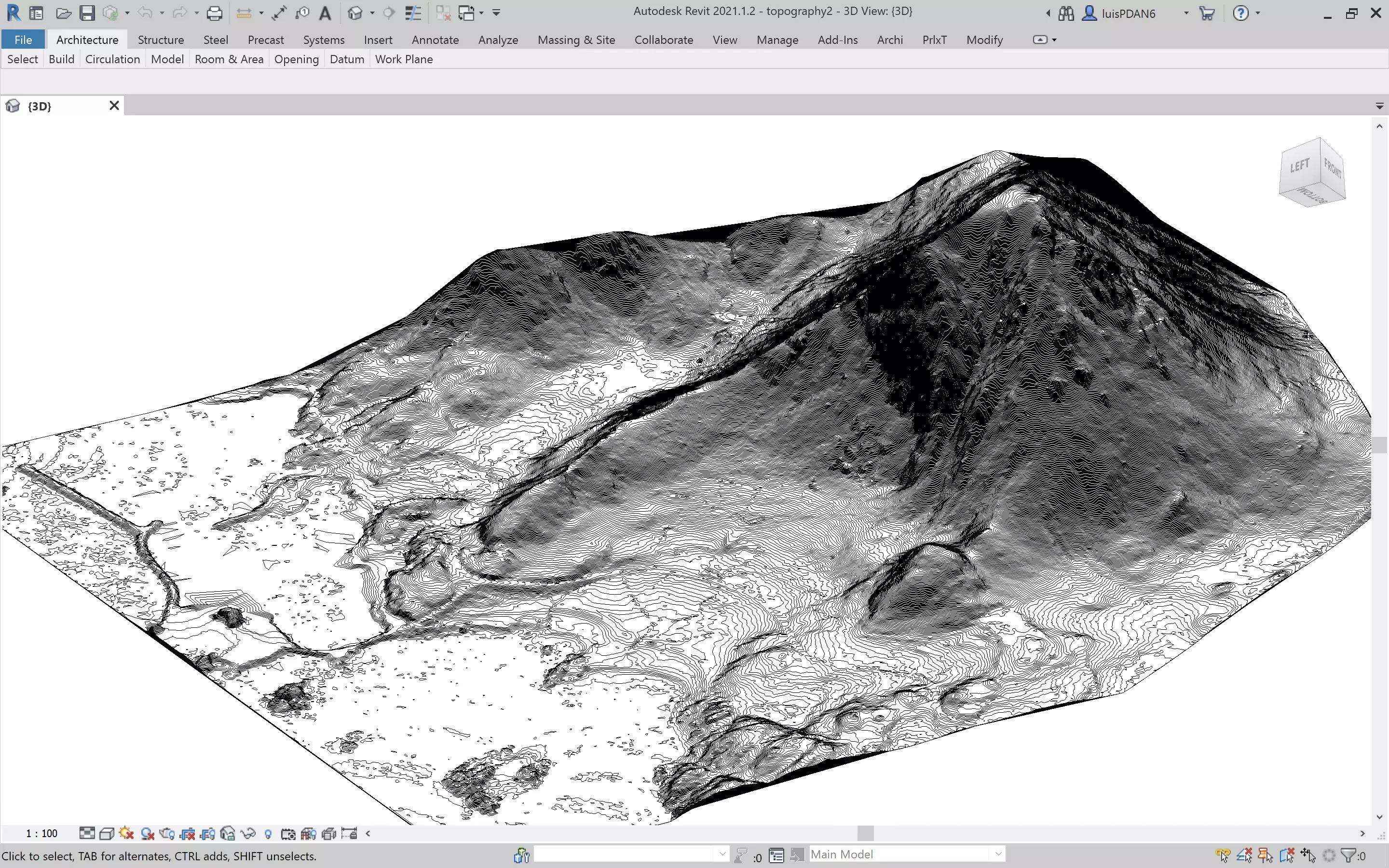Open the Visual Style cube icon
The width and height of the screenshot is (1389, 868).
pyautogui.click(x=107, y=834)
